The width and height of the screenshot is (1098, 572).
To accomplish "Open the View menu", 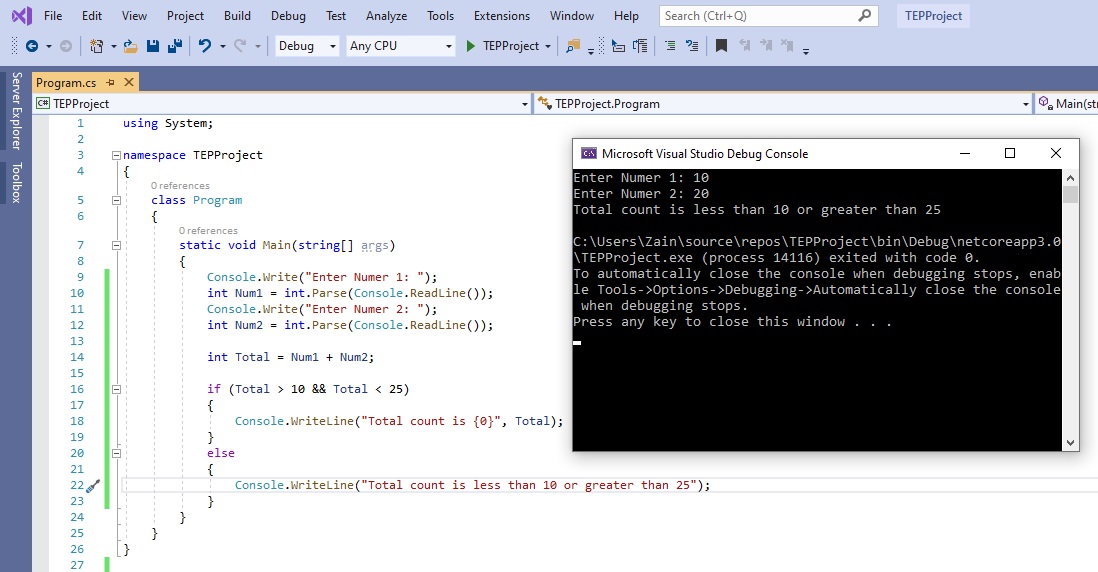I will coord(134,15).
